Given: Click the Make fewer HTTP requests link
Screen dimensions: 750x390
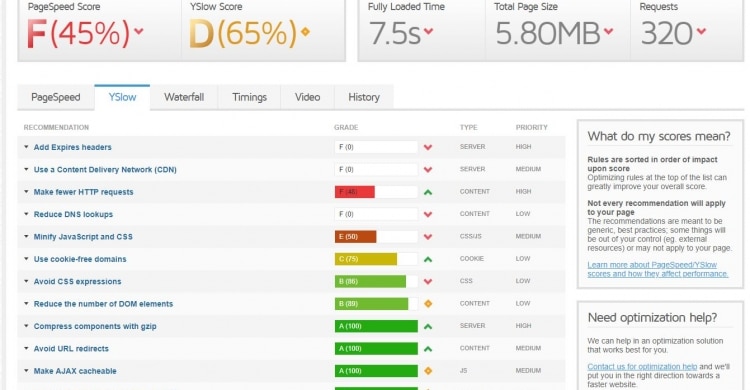Looking at the screenshot, I should click(83, 192).
